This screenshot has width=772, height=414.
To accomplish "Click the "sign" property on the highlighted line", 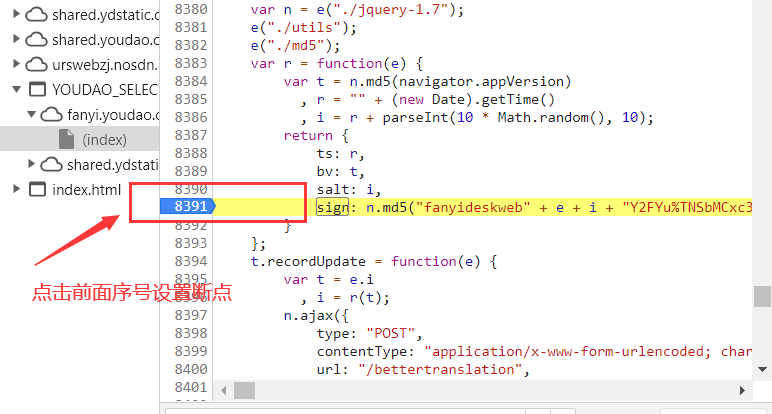I will click(332, 207).
